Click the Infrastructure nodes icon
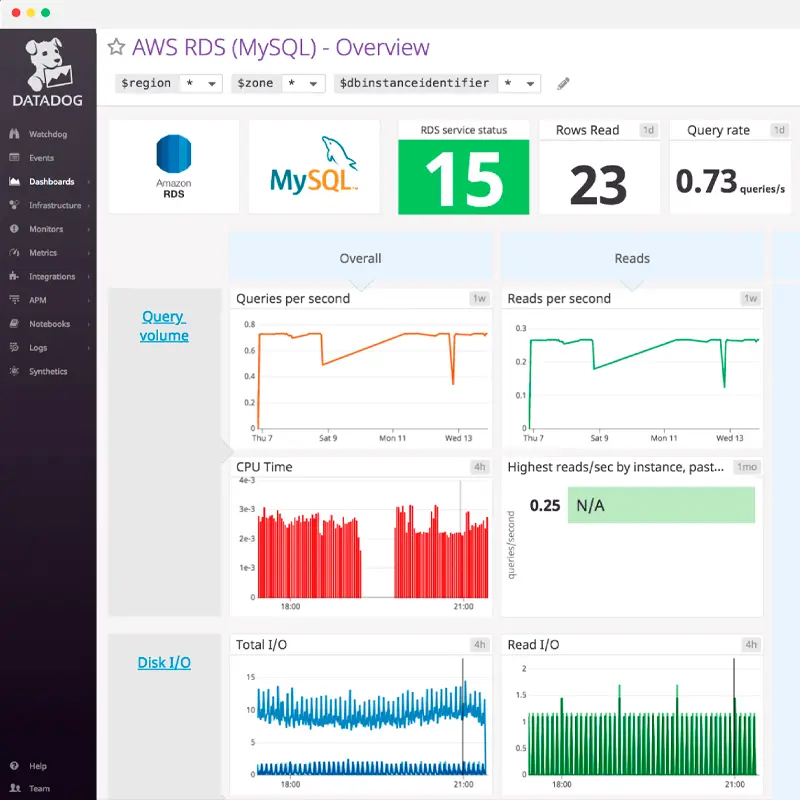The image size is (800, 800). [x=14, y=205]
